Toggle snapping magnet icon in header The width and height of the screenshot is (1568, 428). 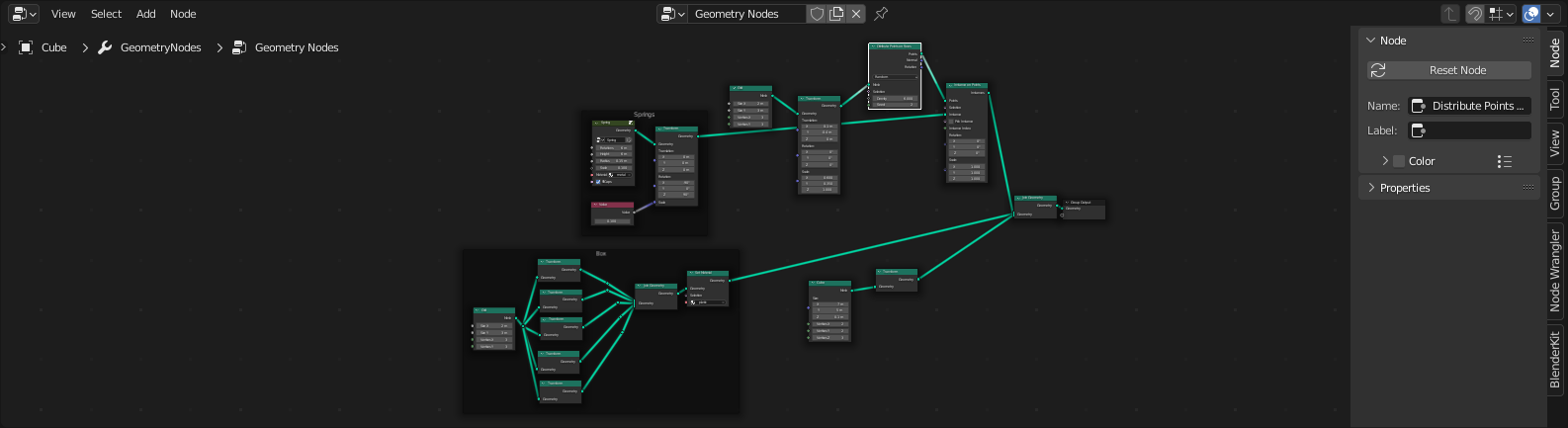point(1474,14)
